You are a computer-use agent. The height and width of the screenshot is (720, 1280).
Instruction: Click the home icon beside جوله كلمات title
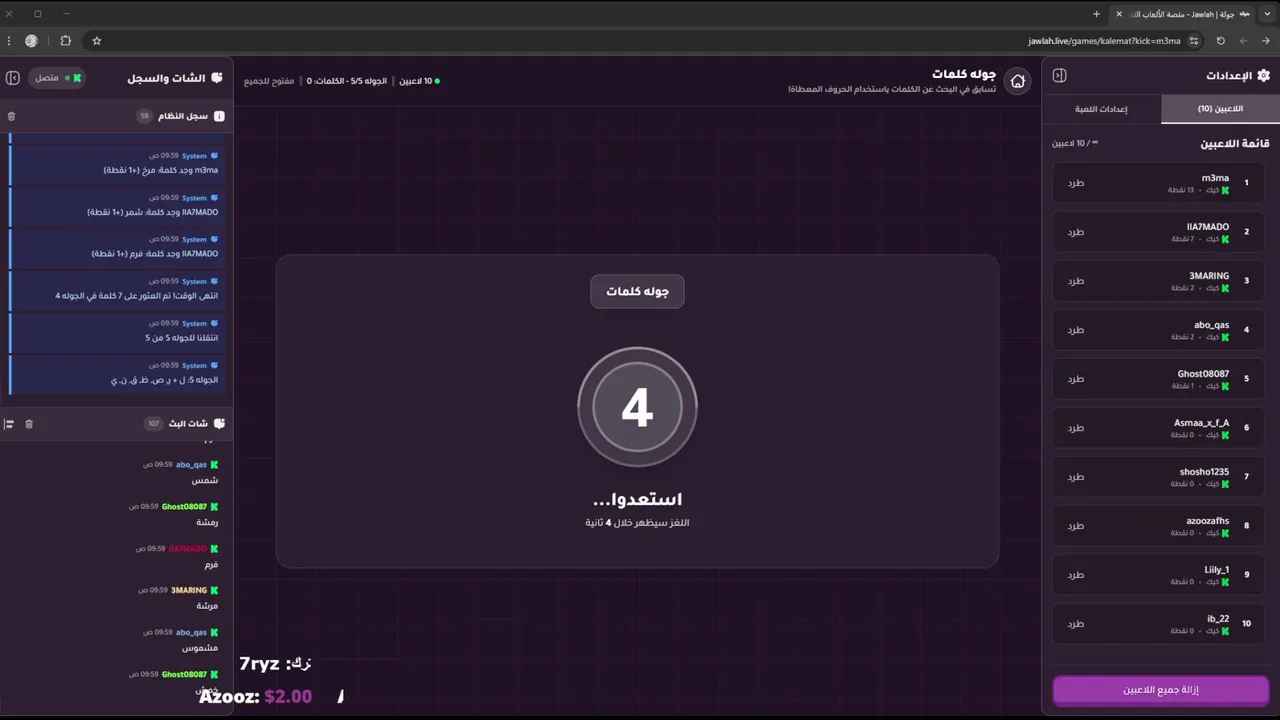coord(1017,82)
